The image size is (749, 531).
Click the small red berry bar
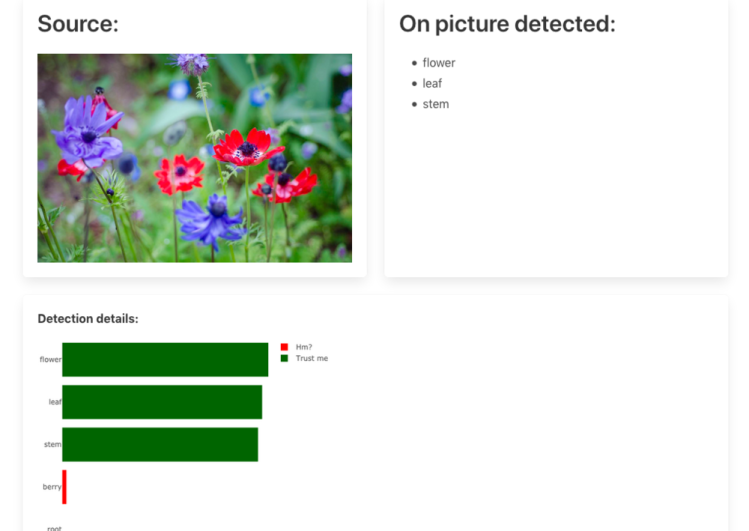pyautogui.click(x=64, y=487)
